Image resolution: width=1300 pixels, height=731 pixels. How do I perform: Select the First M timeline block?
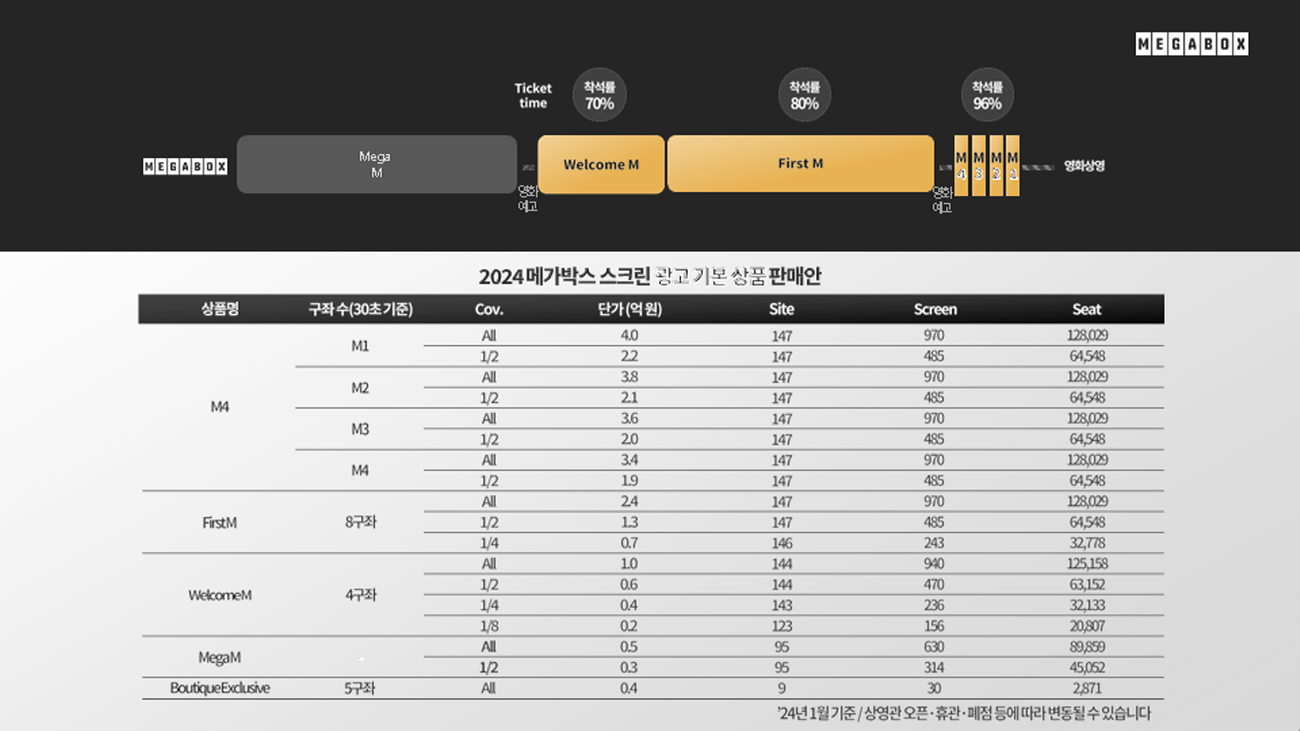800,164
